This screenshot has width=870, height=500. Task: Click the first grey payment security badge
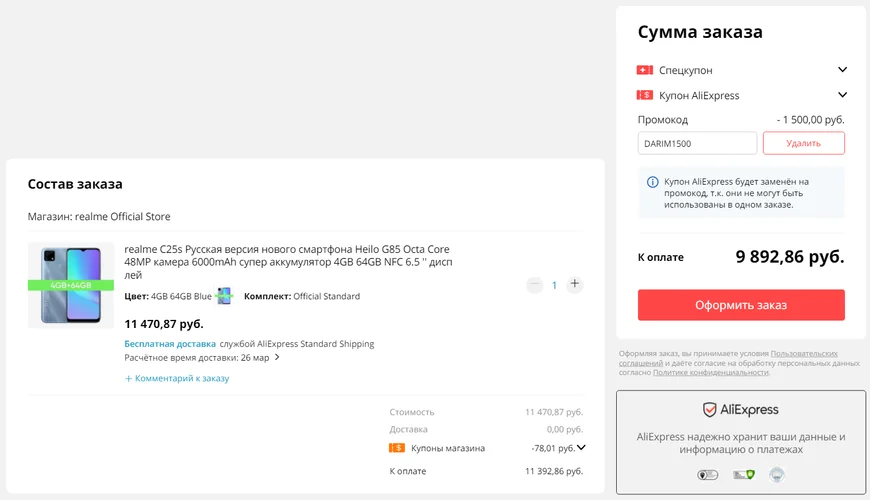coord(707,475)
